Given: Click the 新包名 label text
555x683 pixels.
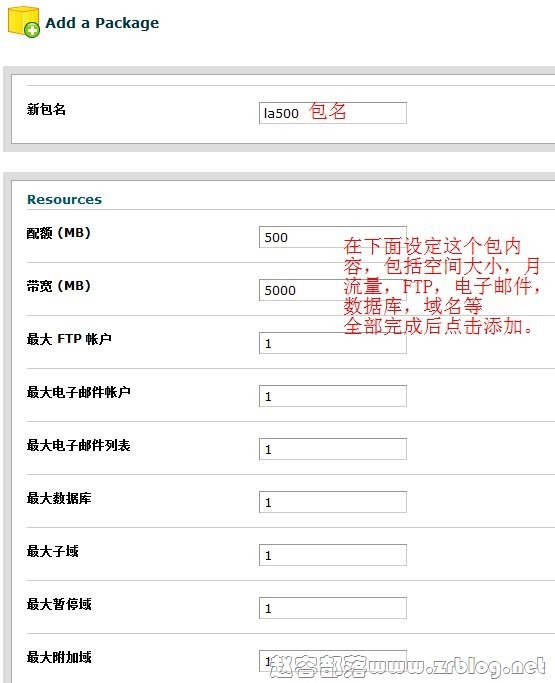Looking at the screenshot, I should tap(46, 109).
